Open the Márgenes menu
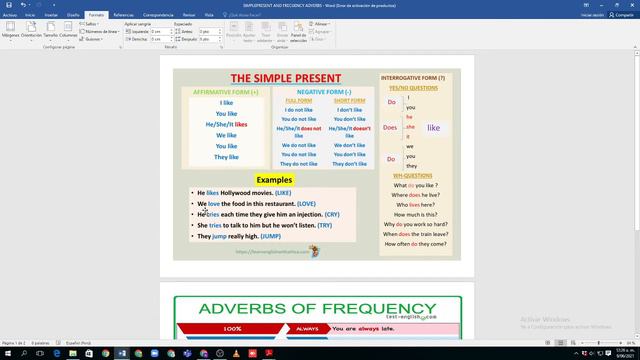Viewport: 640px width, 360px height. 11,31
